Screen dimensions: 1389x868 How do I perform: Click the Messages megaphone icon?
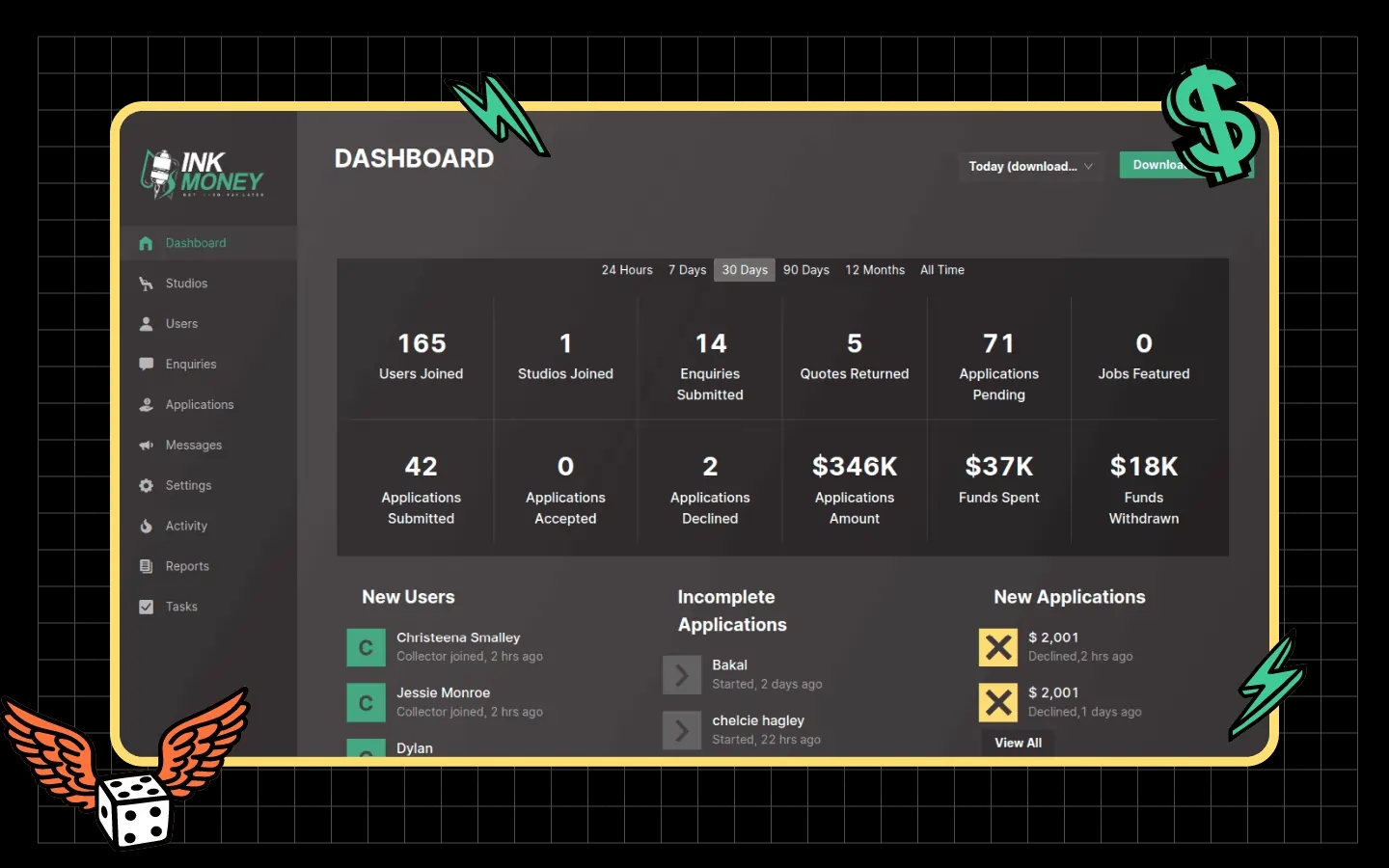coord(146,446)
